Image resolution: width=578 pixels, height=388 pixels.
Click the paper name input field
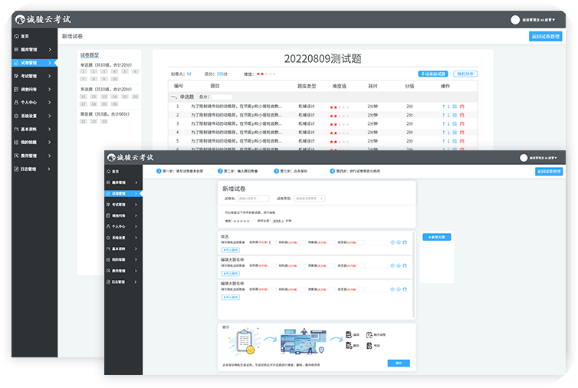click(253, 199)
